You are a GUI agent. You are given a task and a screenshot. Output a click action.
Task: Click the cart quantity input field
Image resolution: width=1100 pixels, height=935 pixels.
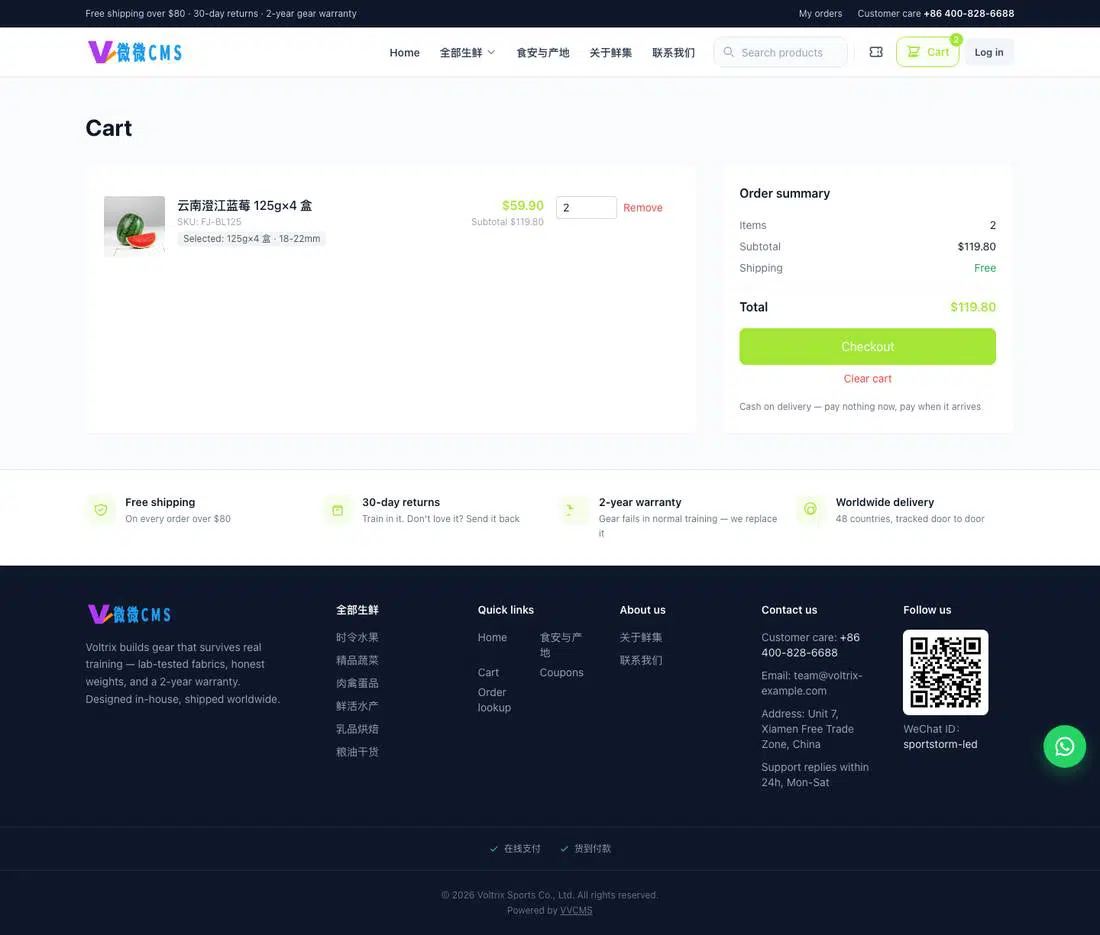tap(586, 208)
